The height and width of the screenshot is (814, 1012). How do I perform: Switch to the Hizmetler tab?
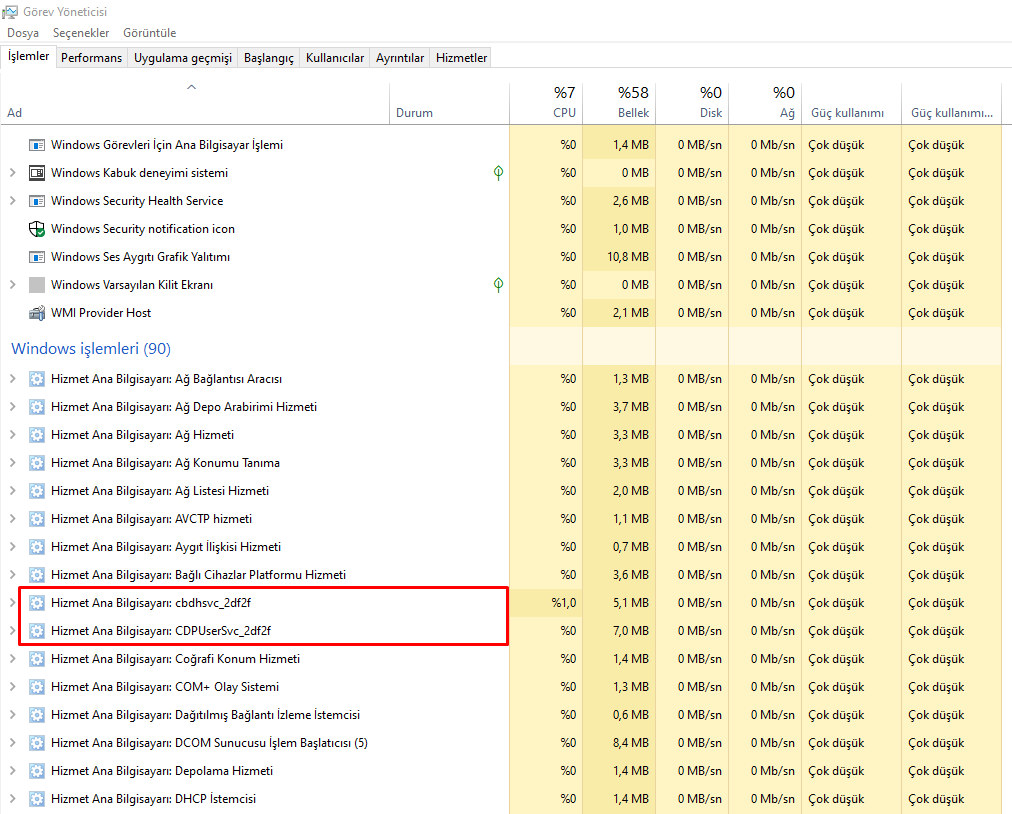pyautogui.click(x=461, y=57)
